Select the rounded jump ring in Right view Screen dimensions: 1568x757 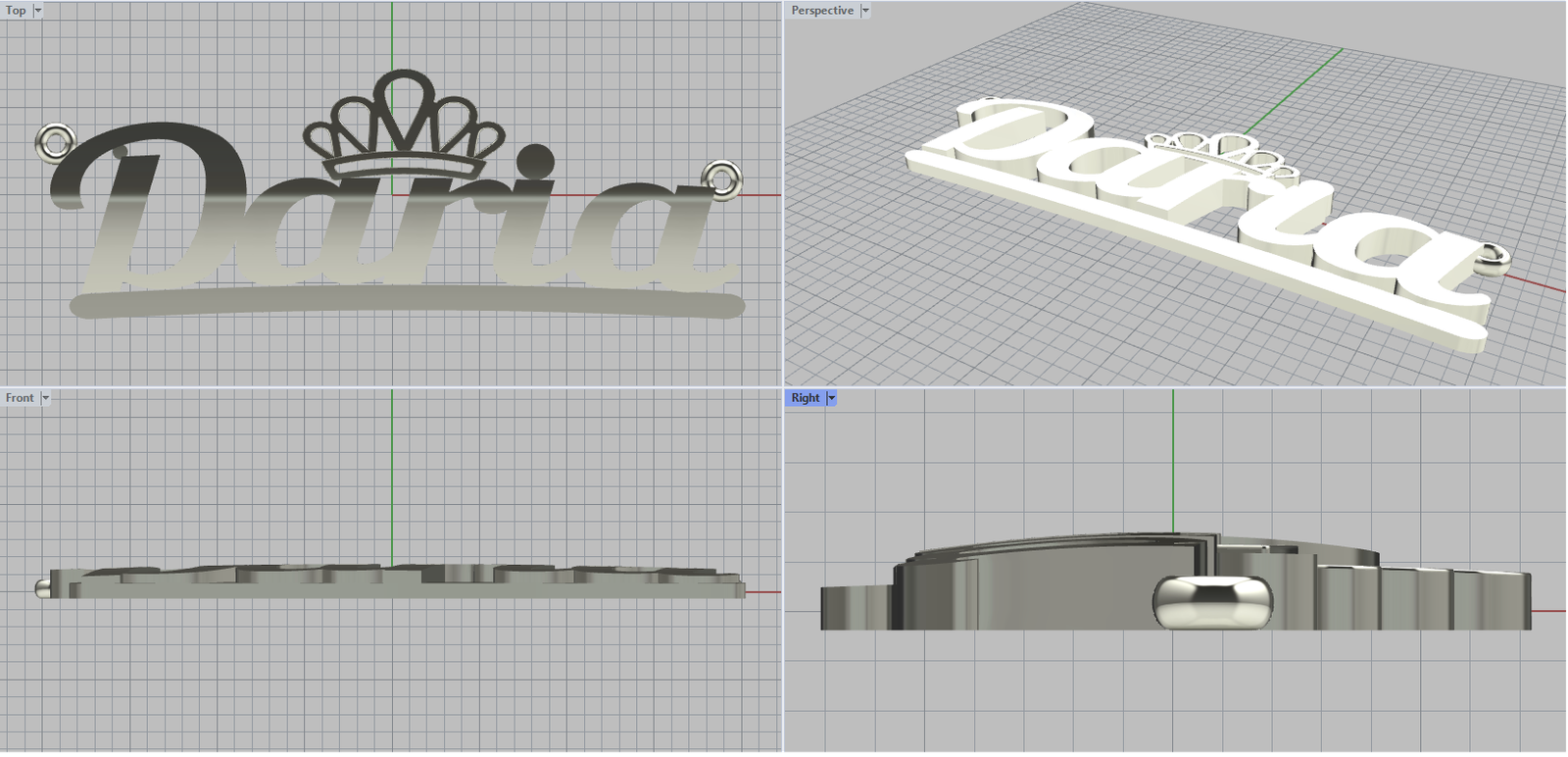pos(1212,601)
